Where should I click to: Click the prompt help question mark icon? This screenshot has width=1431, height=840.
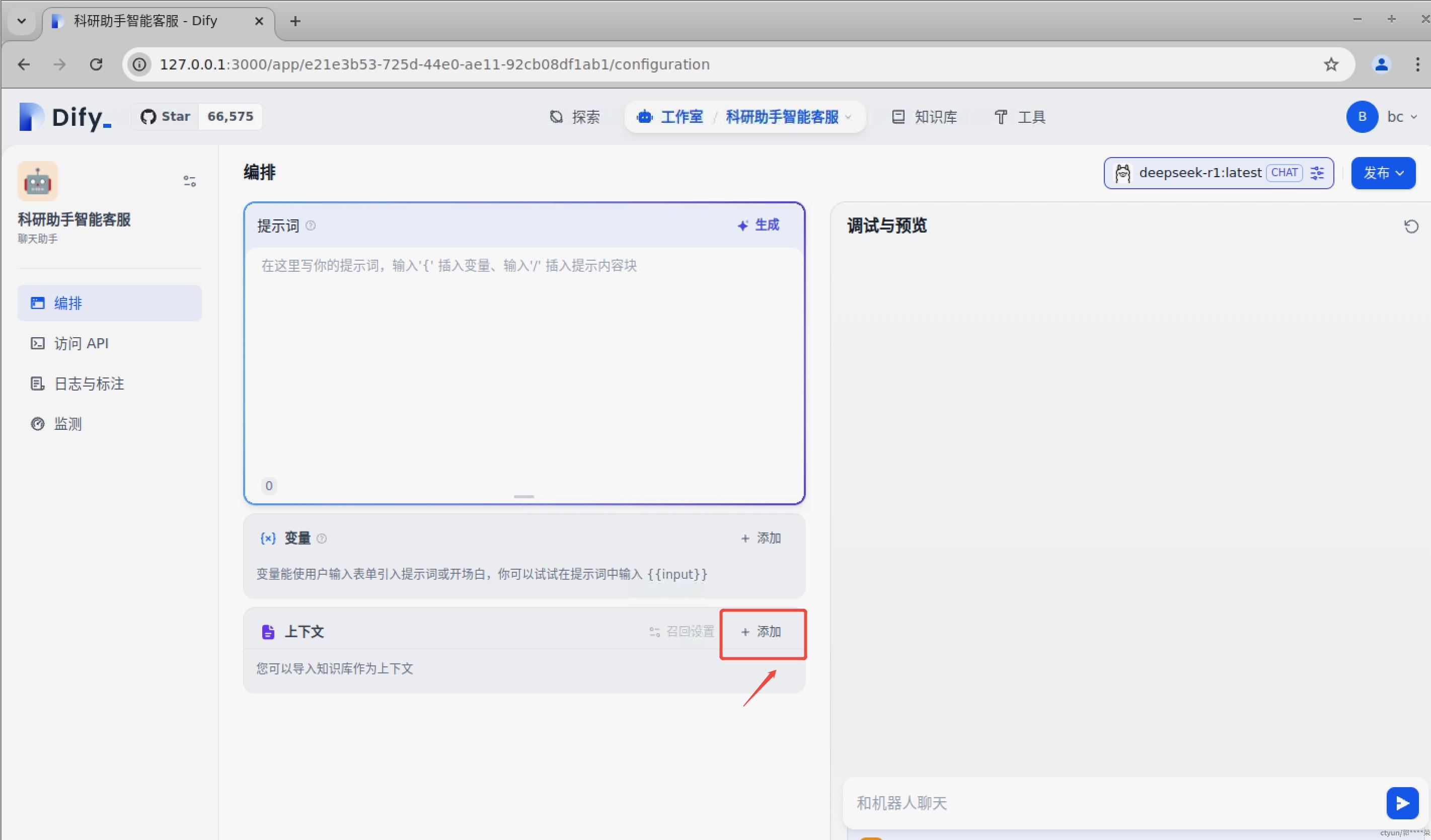click(x=311, y=225)
